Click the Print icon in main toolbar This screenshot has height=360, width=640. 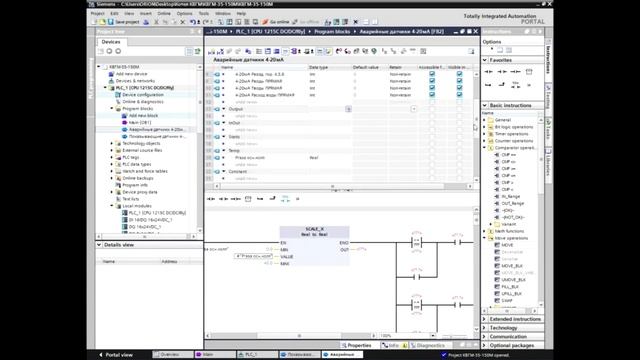tap(146, 22)
